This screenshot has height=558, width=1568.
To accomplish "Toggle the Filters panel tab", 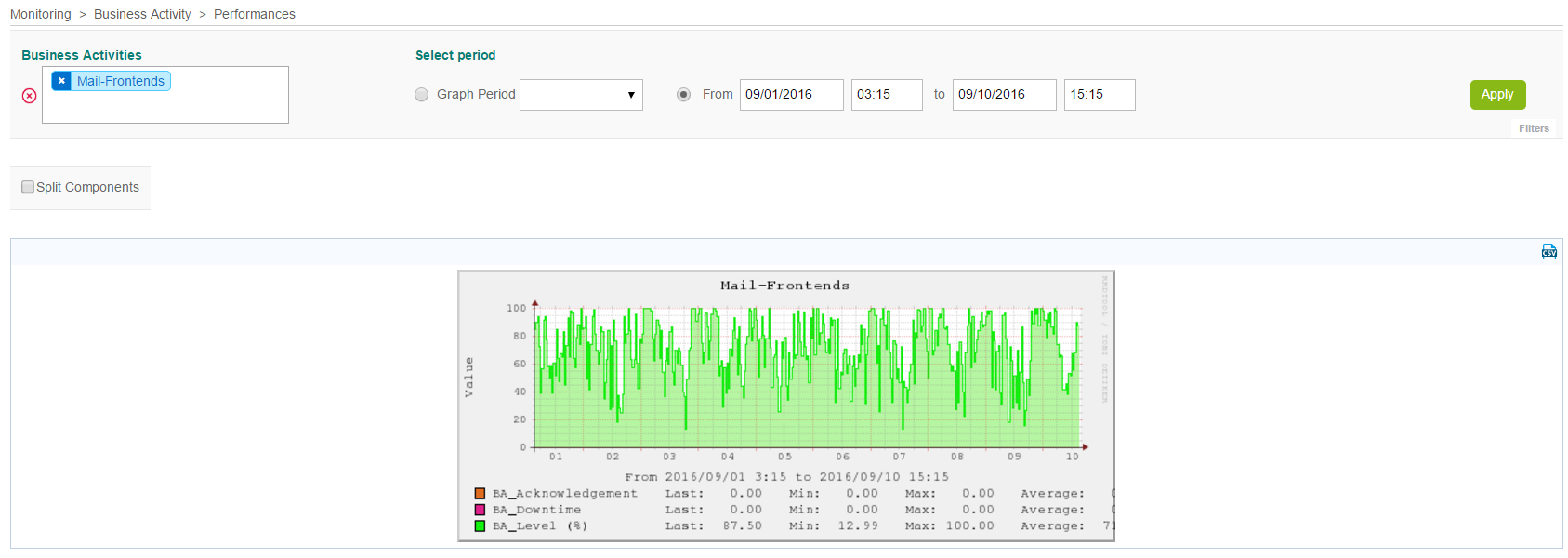I will coord(1535,128).
